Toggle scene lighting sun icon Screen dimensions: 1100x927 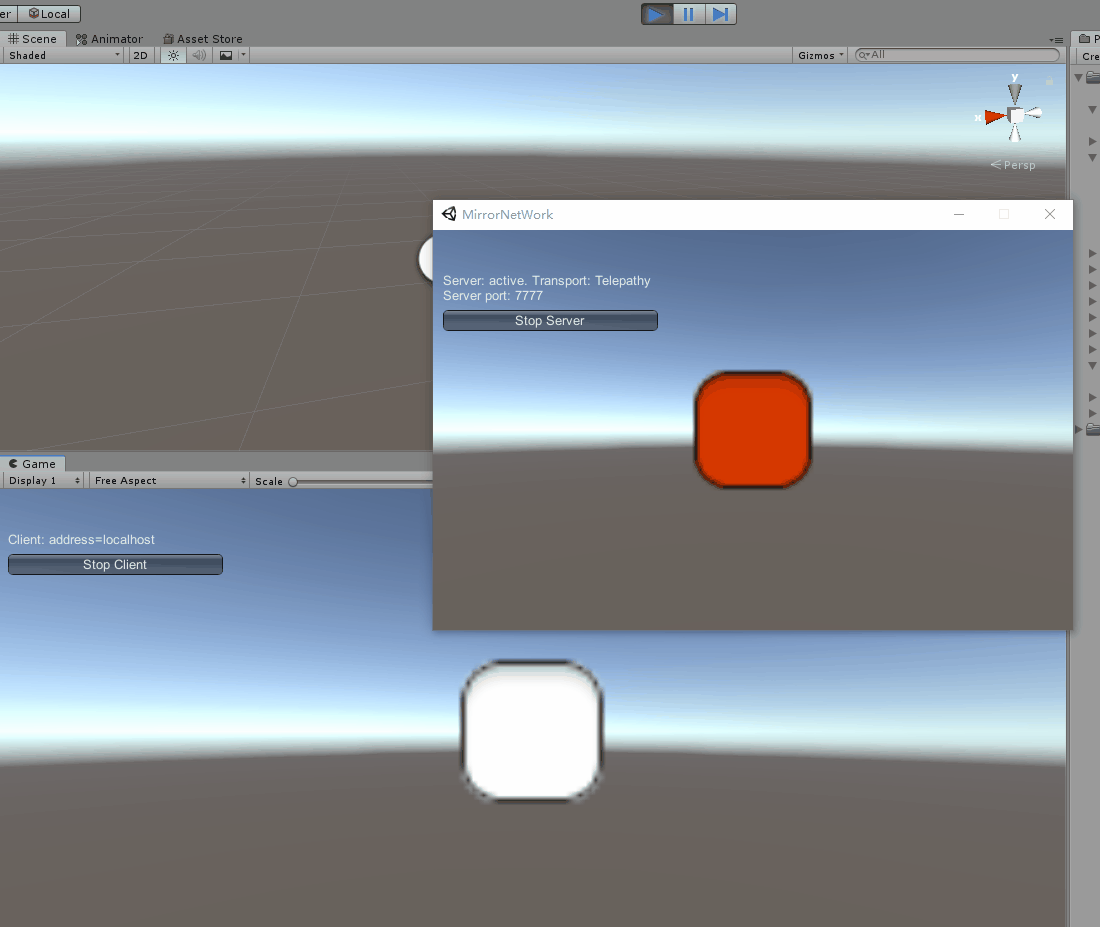click(173, 55)
